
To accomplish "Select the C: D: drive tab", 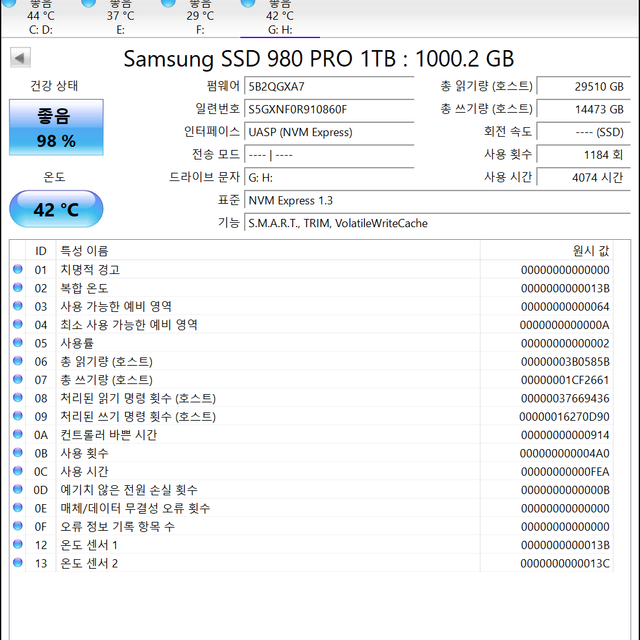I will tap(40, 18).
